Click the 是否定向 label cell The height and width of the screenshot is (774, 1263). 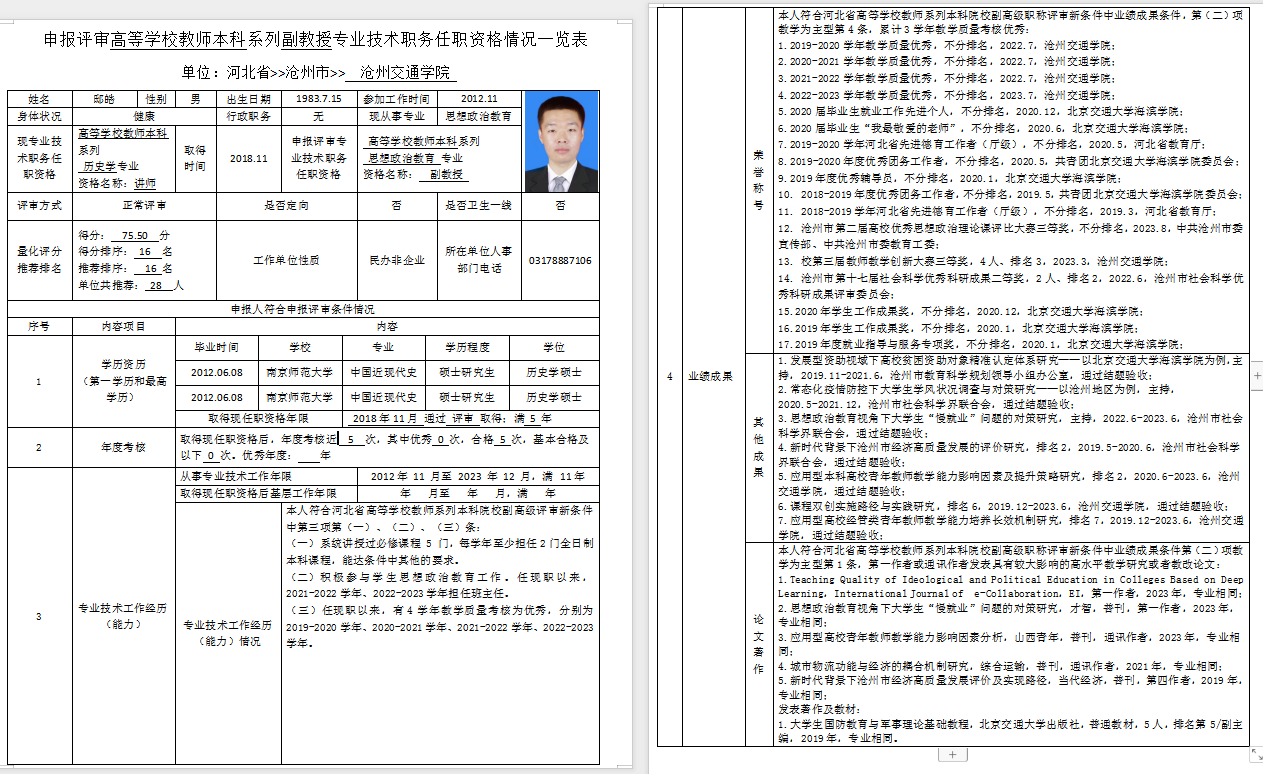(x=286, y=205)
